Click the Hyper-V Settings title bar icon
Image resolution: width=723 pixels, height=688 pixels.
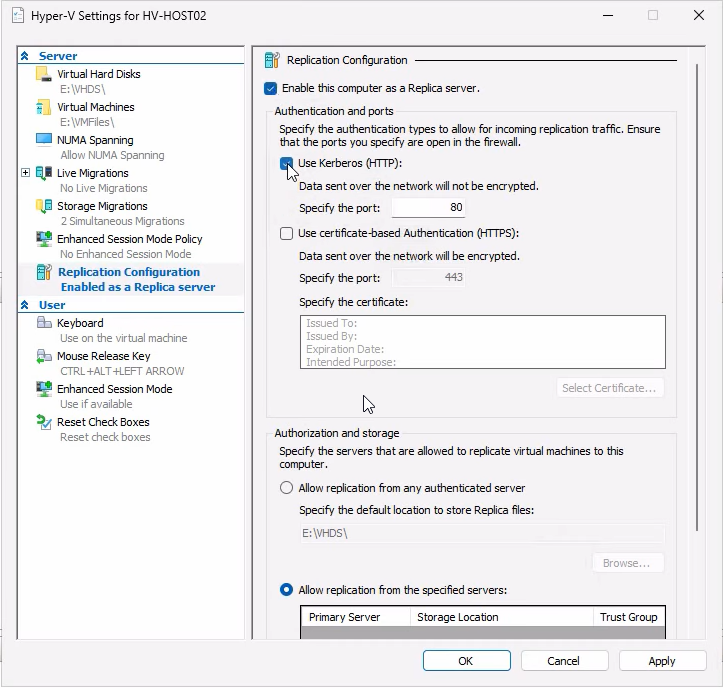click(18, 16)
